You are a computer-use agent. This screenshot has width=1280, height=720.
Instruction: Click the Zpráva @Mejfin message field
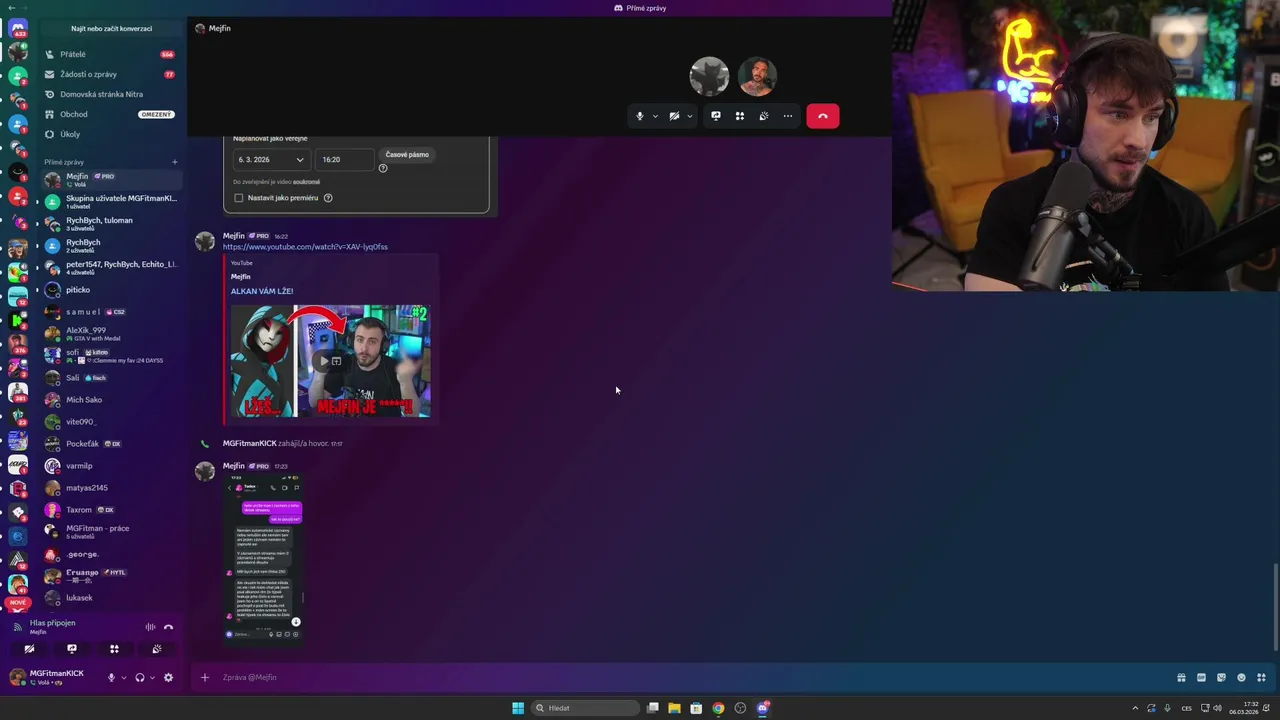690,677
